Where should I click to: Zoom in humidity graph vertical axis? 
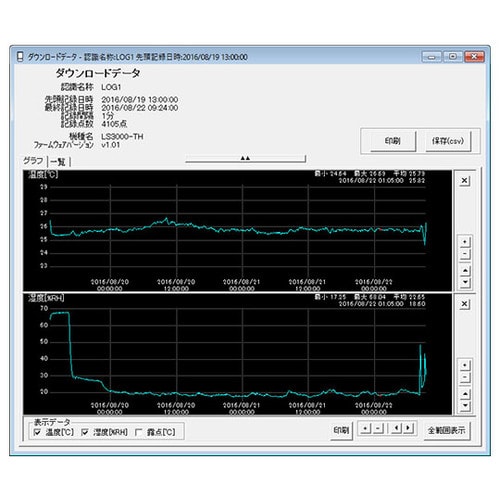click(x=465, y=365)
